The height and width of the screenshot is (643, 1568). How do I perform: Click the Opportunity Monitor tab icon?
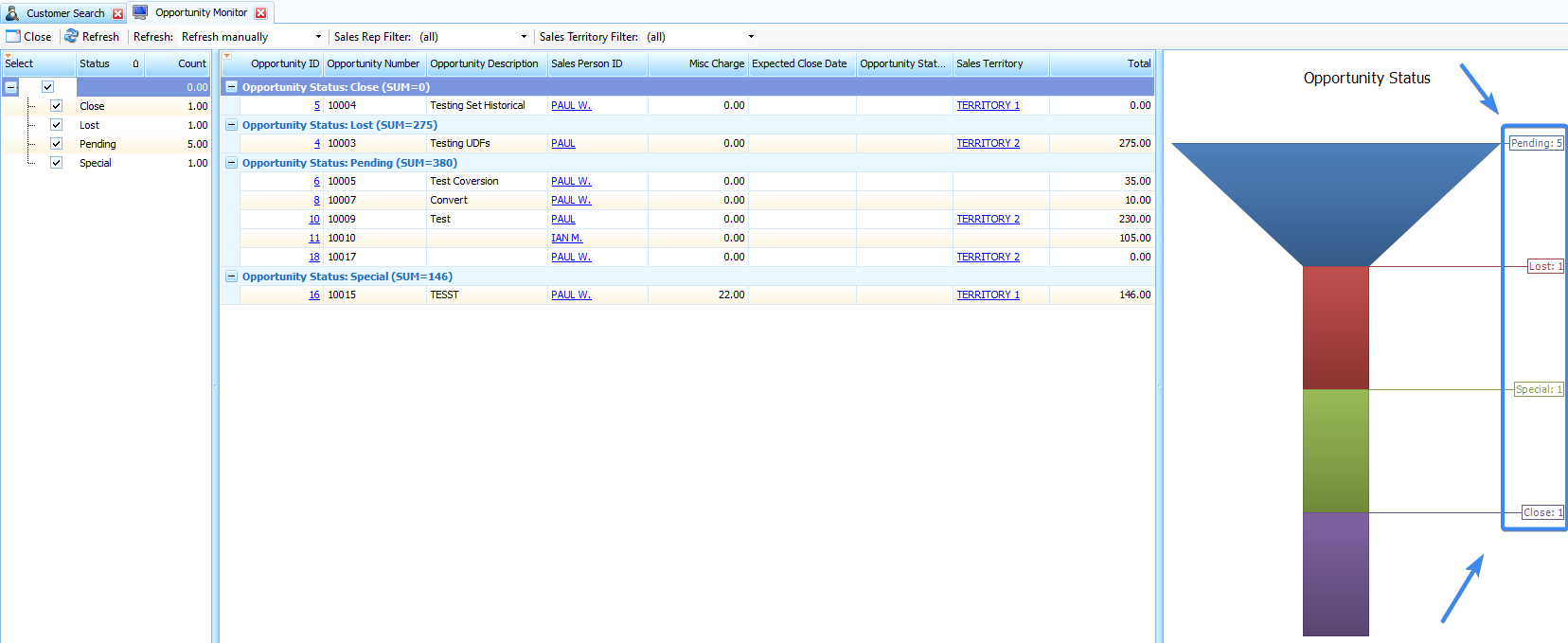point(140,12)
